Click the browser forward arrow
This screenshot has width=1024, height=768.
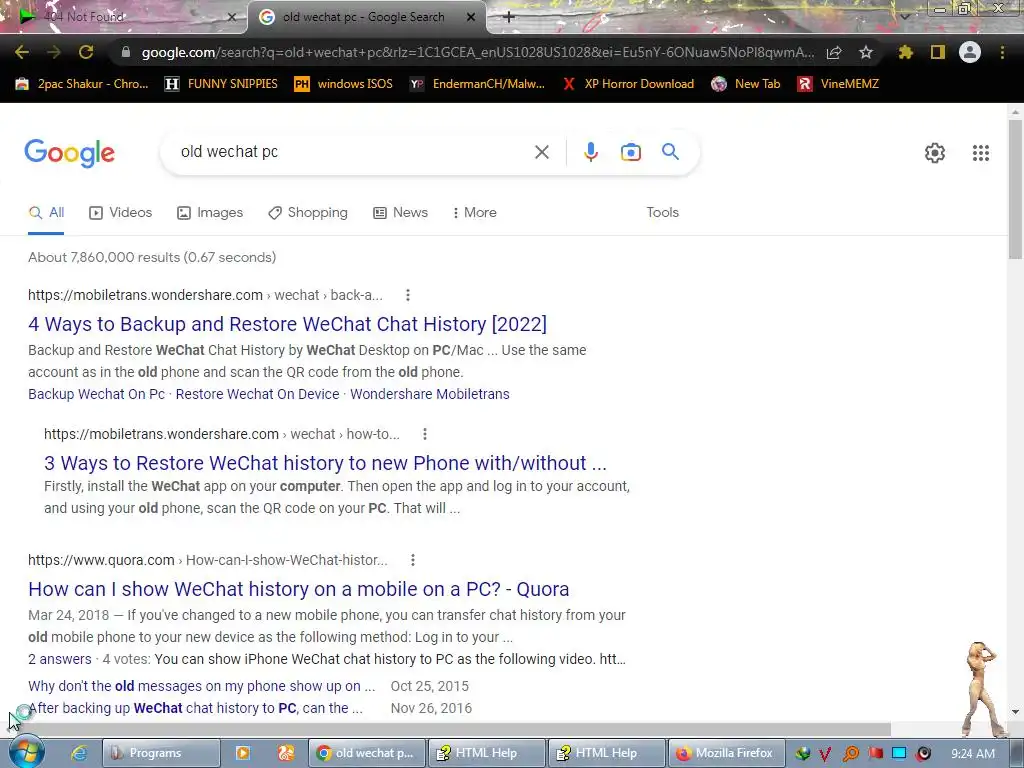(x=54, y=52)
